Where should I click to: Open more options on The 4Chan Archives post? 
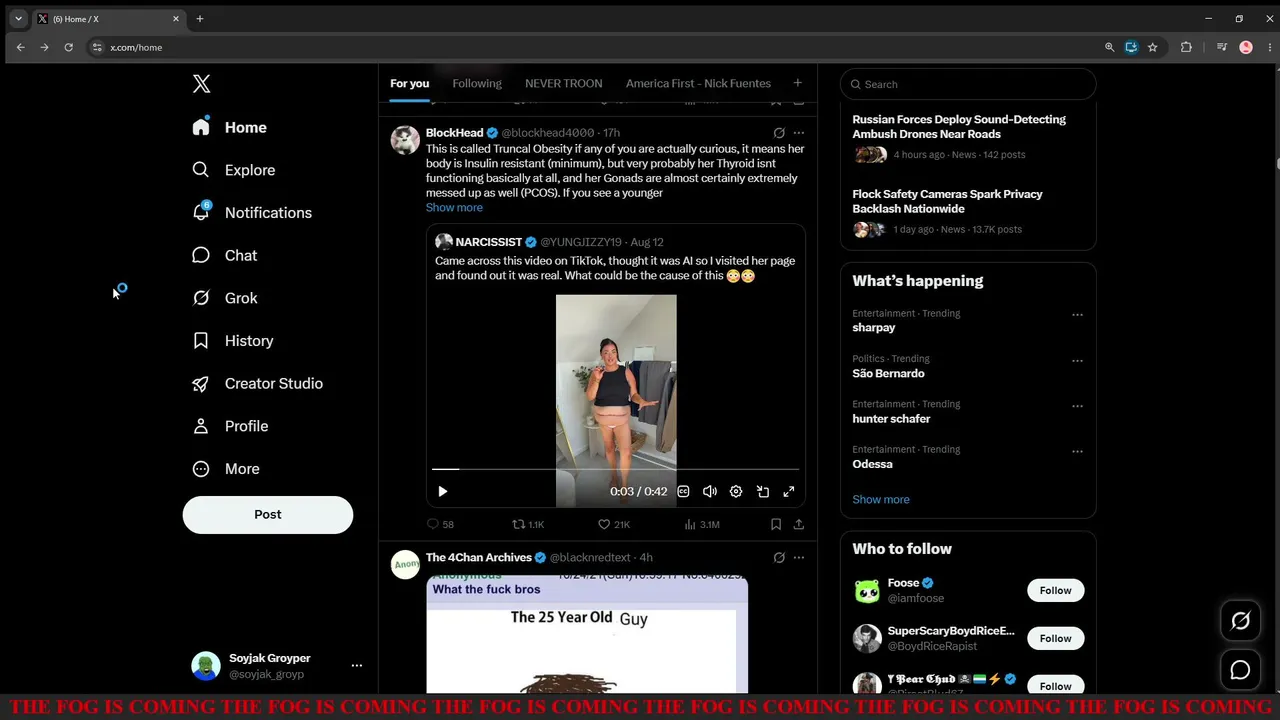tap(798, 557)
